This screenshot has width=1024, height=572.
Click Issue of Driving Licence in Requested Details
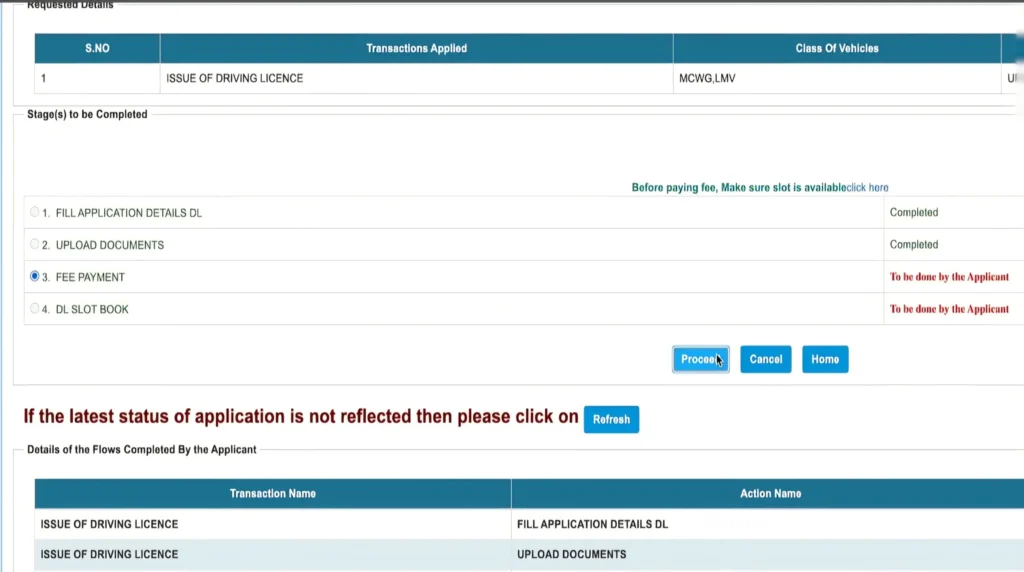235,78
